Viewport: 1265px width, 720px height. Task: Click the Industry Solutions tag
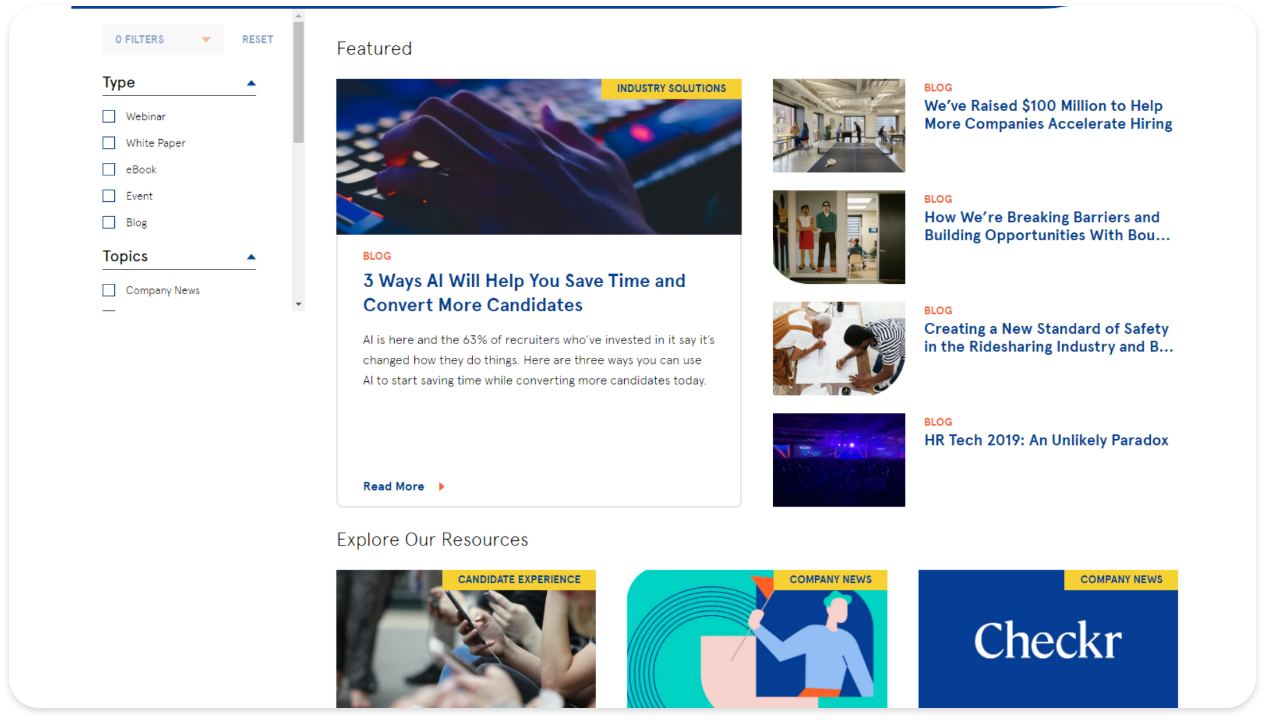(x=671, y=89)
